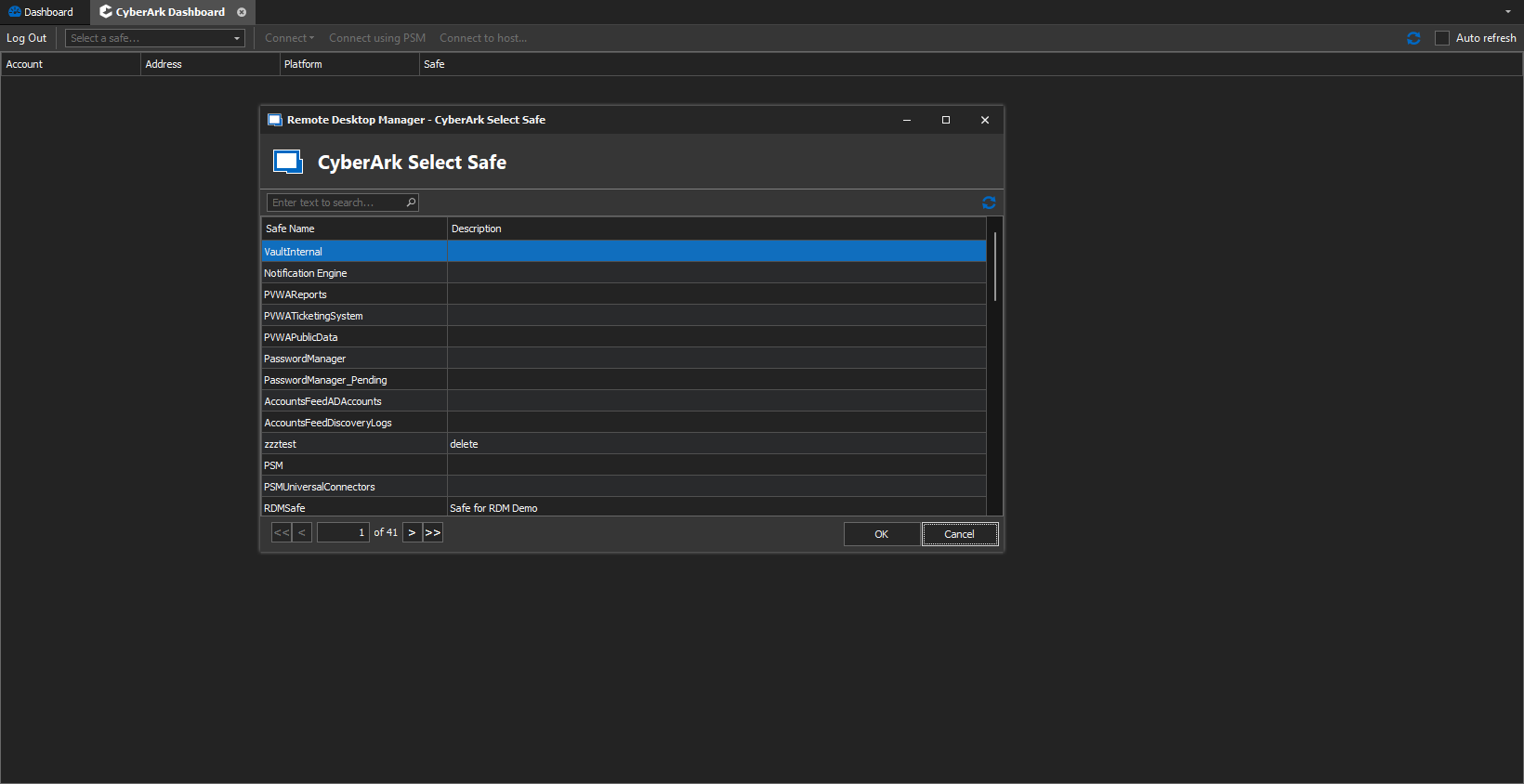Go to the next page of safes

[412, 532]
